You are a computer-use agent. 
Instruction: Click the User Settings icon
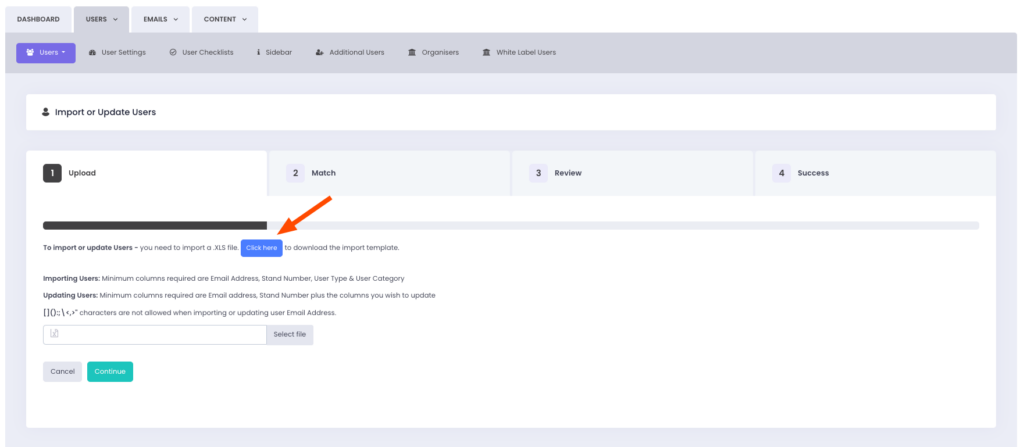tap(93, 53)
